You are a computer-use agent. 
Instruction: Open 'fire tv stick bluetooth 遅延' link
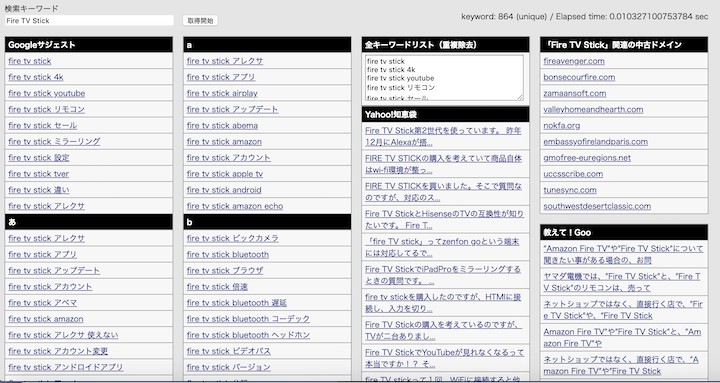[237, 303]
